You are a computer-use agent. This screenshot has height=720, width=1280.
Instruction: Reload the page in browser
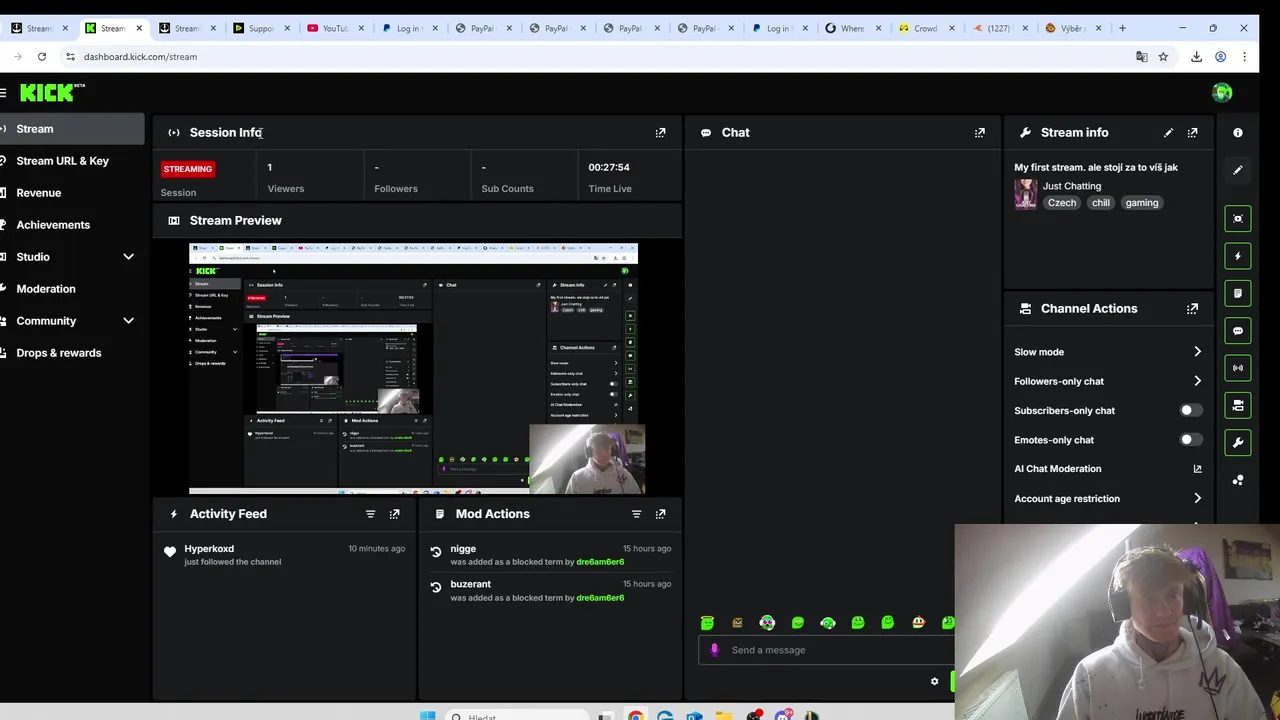point(41,57)
